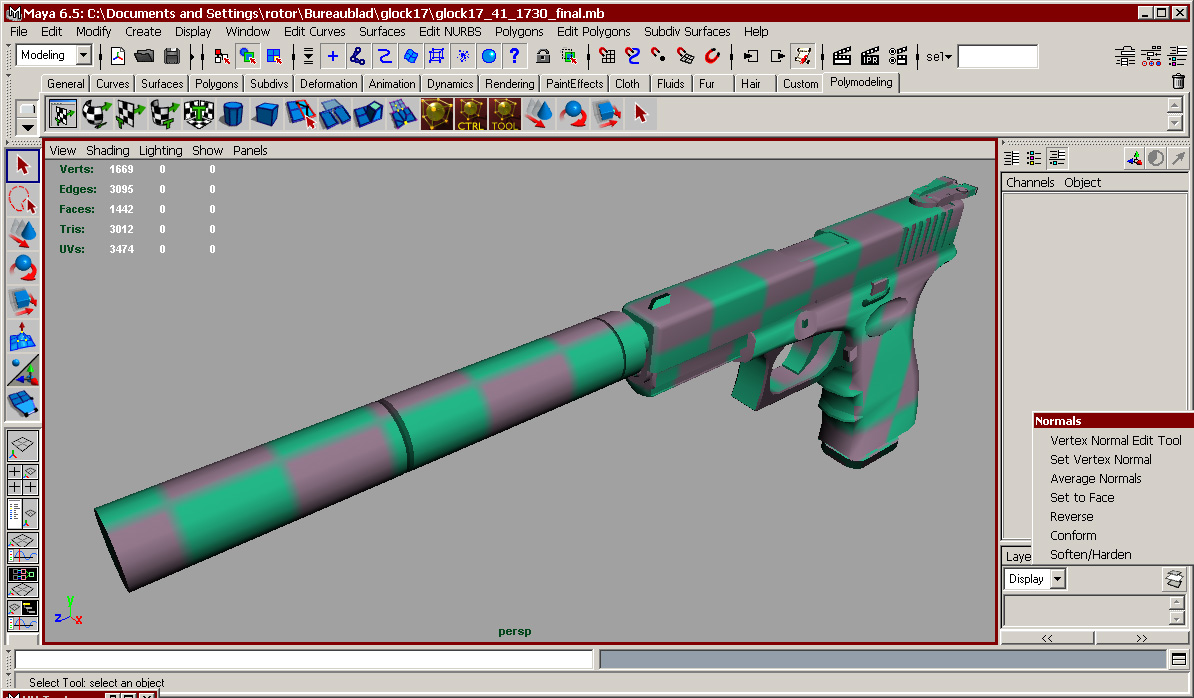
Task: Activate the Rotate tool in the toolbox
Action: 23,268
